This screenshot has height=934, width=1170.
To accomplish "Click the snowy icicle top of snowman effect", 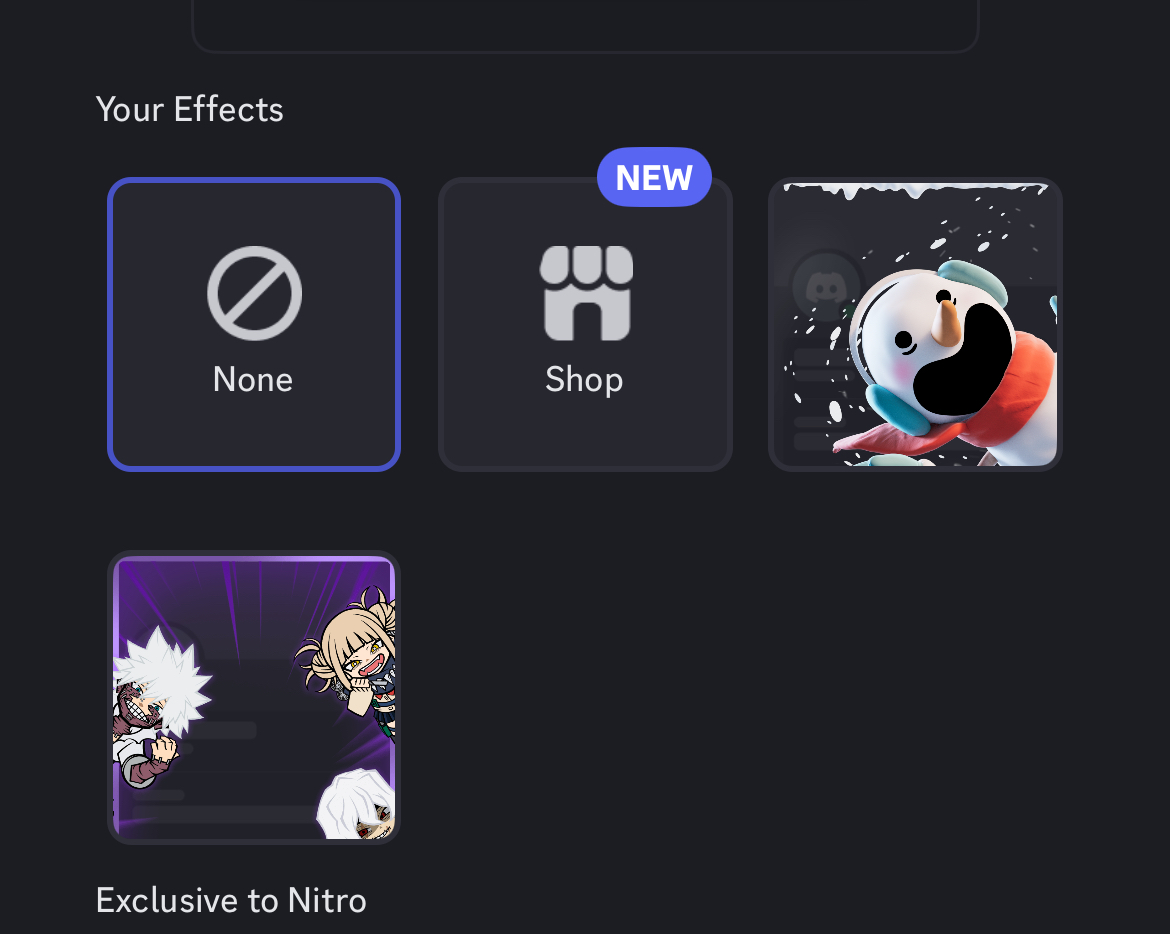I will pyautogui.click(x=916, y=191).
